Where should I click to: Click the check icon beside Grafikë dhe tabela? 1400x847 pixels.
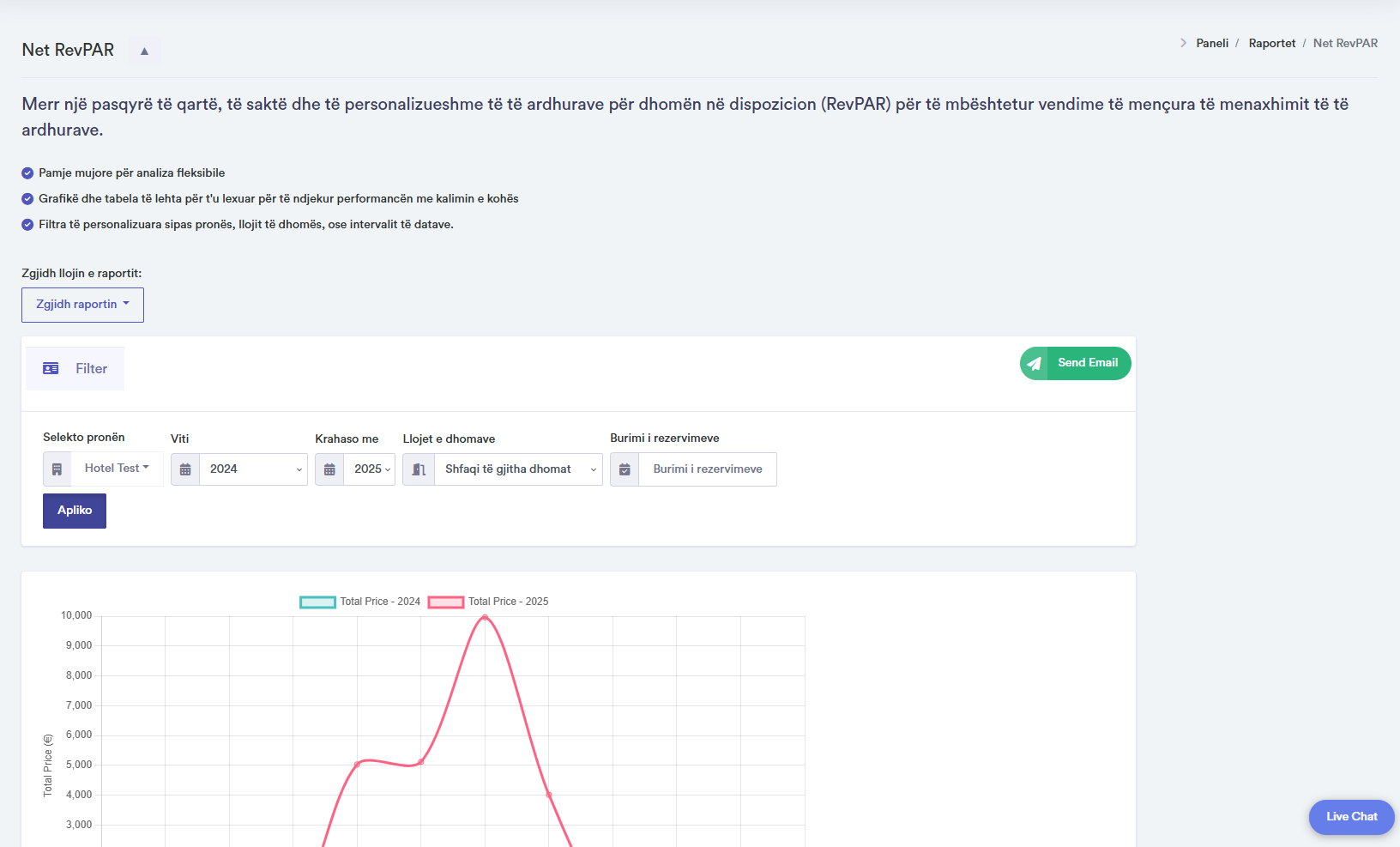pos(27,199)
